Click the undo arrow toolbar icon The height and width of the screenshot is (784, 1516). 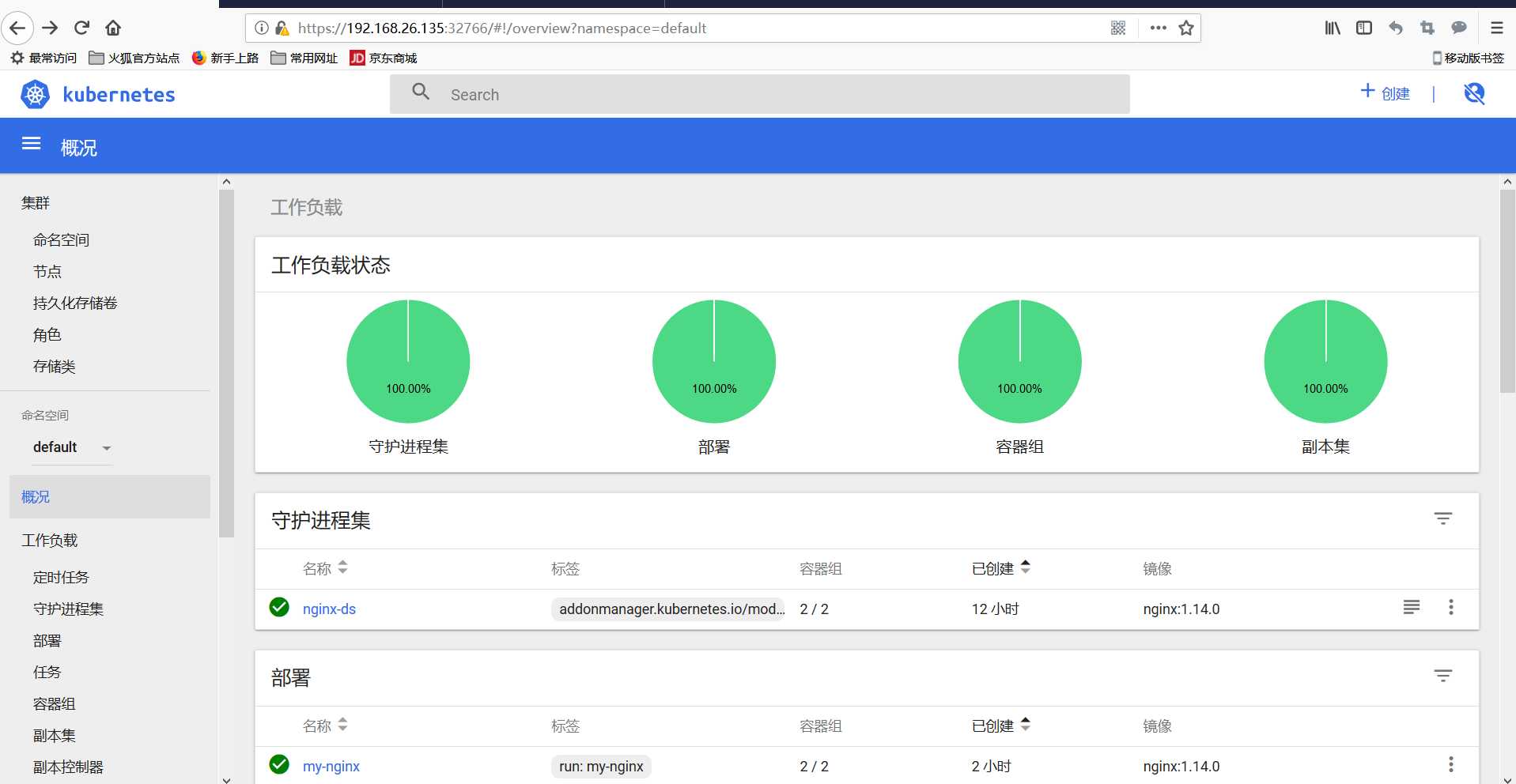[1396, 28]
